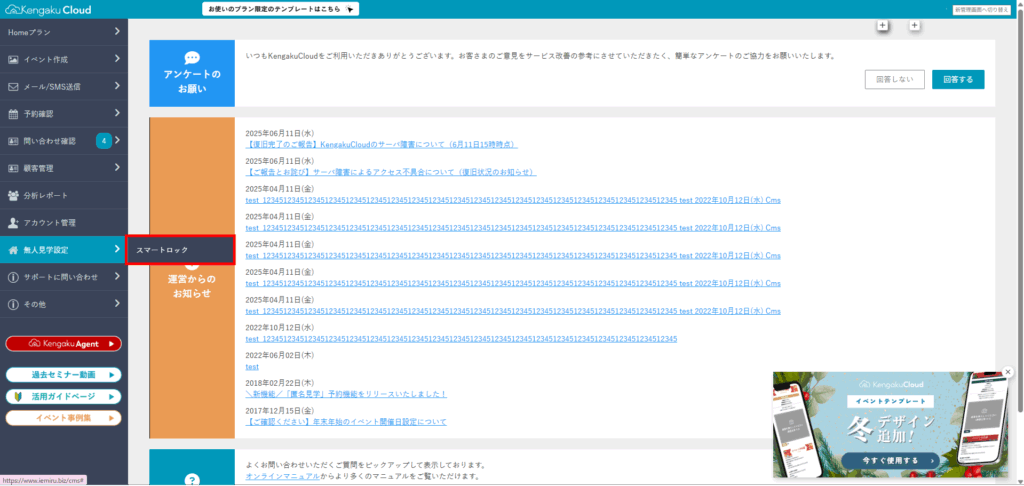Click the people icon beside 分析レポート
This screenshot has width=1024, height=486.
[13, 195]
